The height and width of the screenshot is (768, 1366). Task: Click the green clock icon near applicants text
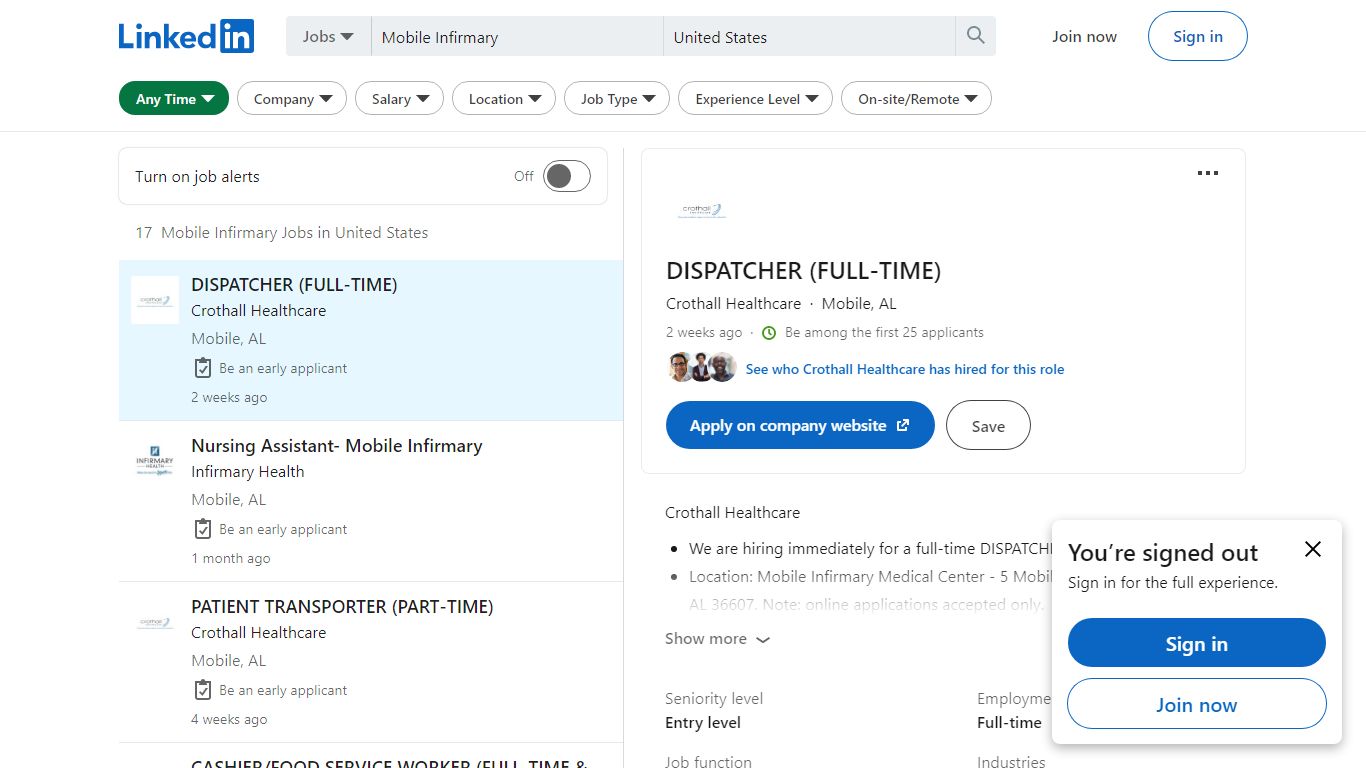(x=769, y=333)
